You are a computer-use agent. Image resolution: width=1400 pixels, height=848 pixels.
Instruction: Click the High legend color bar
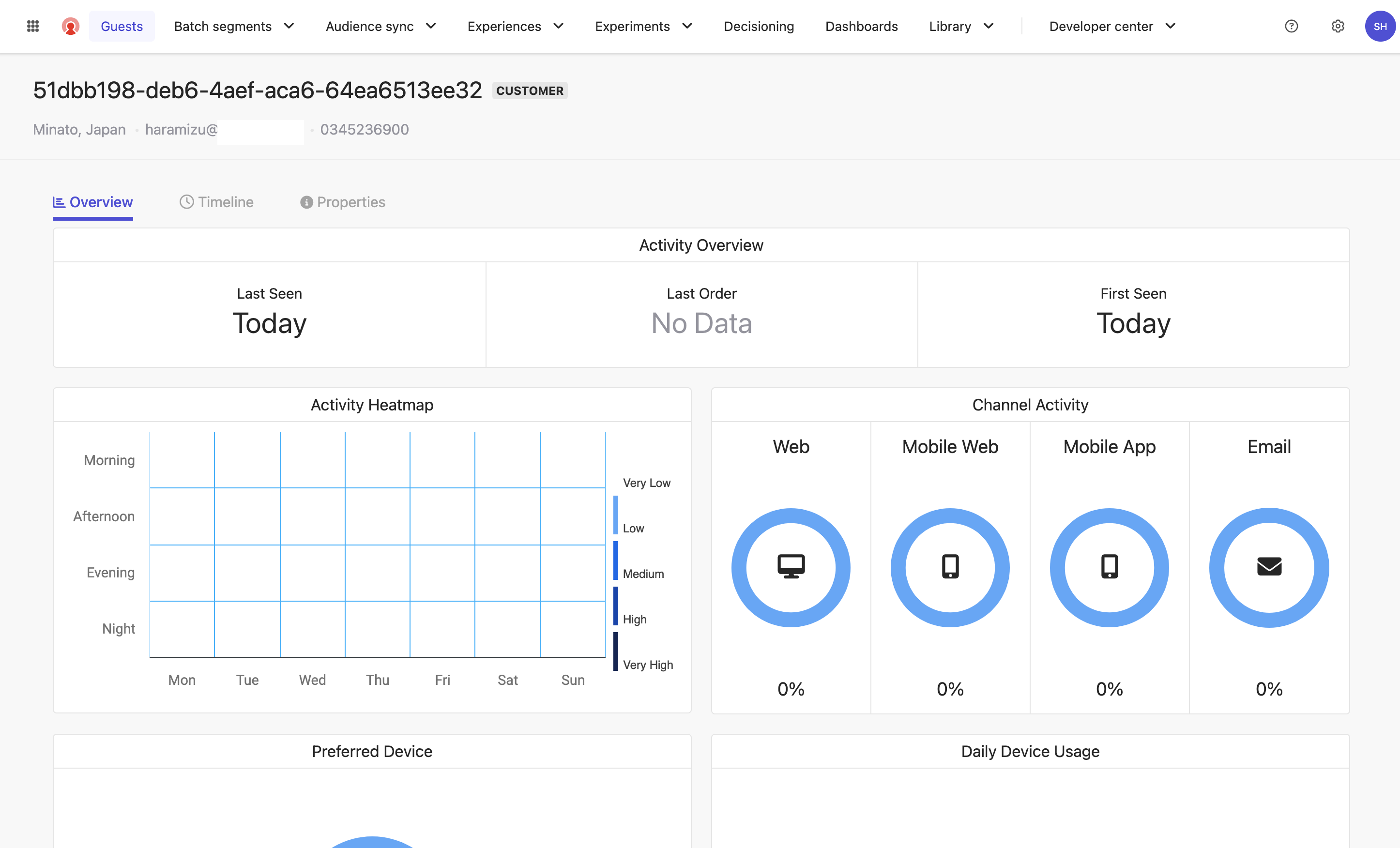(x=615, y=606)
